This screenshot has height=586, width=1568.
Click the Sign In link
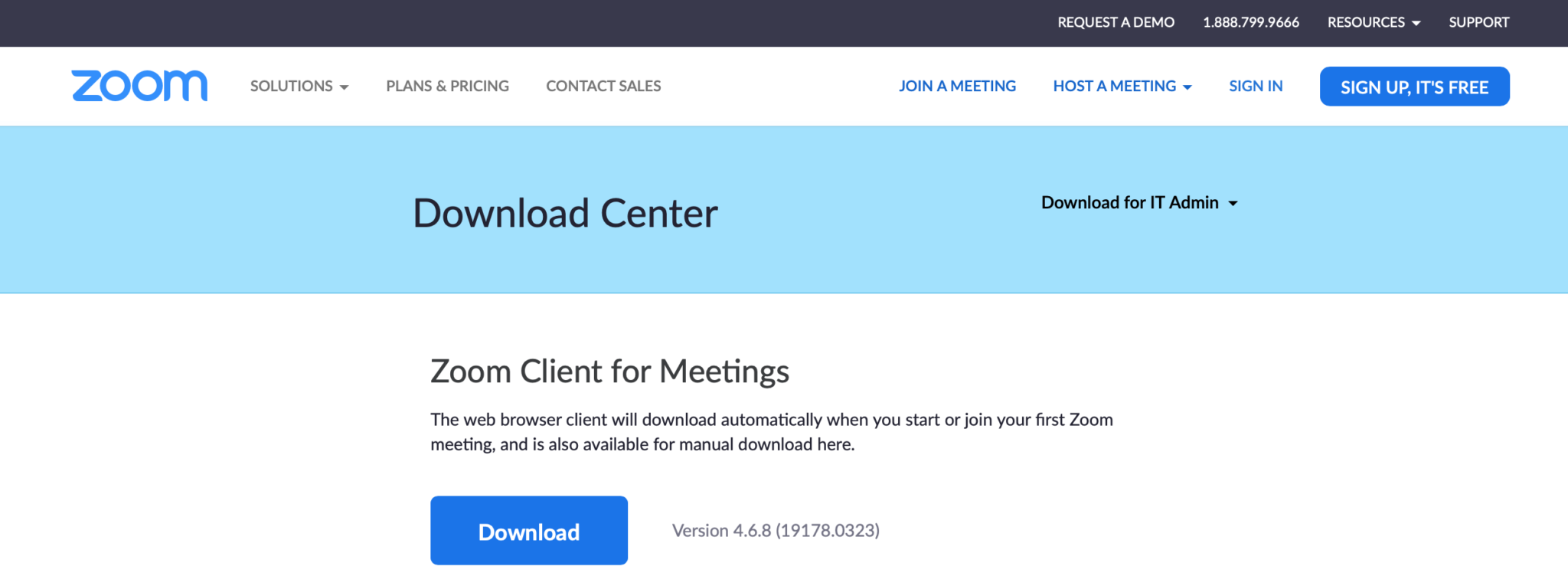click(x=1256, y=86)
